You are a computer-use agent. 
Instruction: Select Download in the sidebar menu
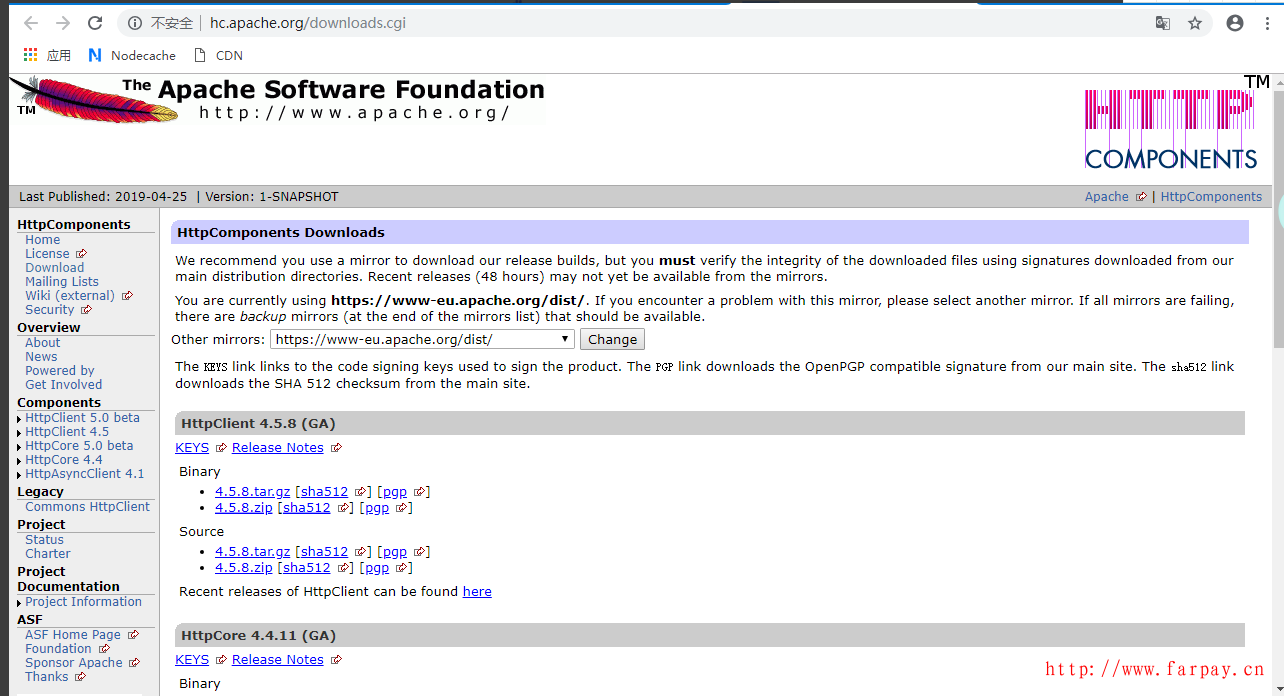55,268
